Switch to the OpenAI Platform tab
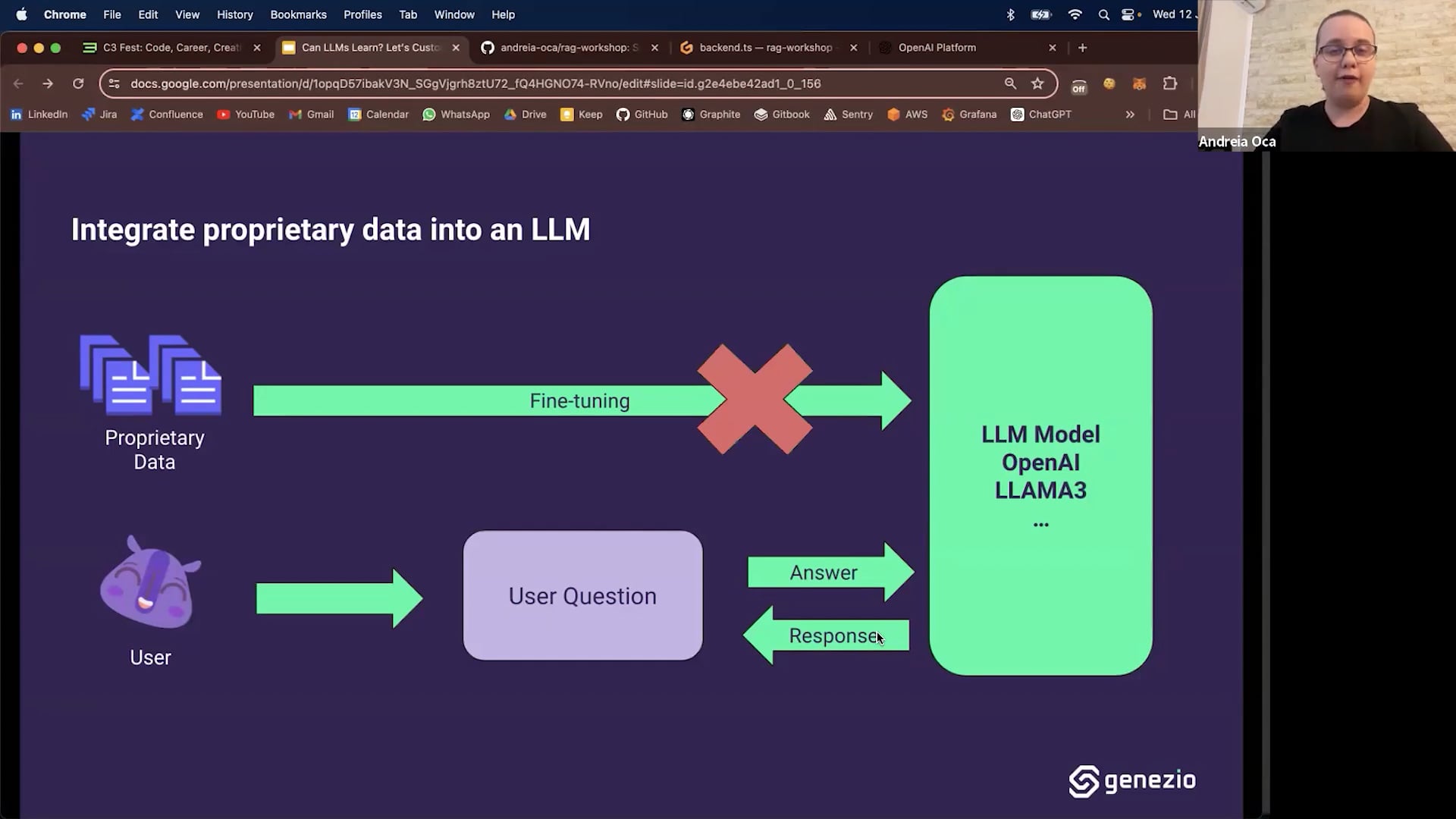The height and width of the screenshot is (819, 1456). (x=937, y=47)
